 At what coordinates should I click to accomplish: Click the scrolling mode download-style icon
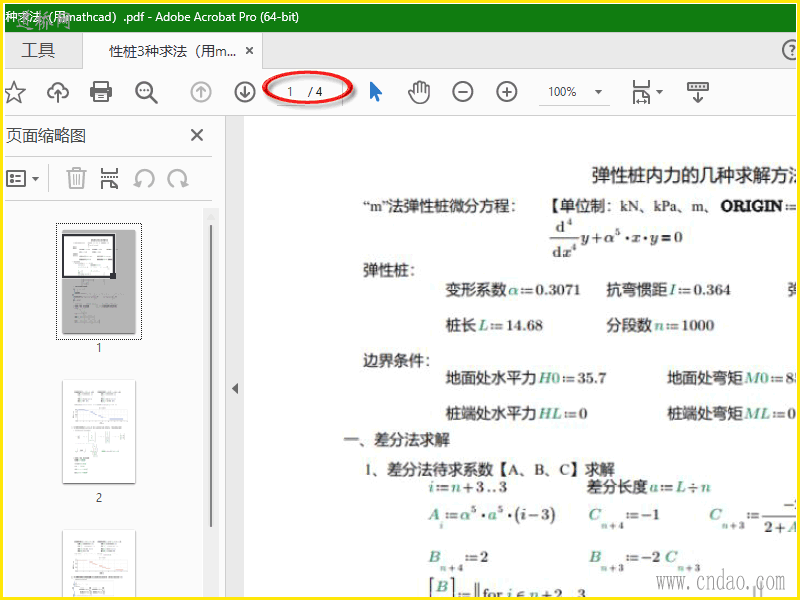[698, 92]
